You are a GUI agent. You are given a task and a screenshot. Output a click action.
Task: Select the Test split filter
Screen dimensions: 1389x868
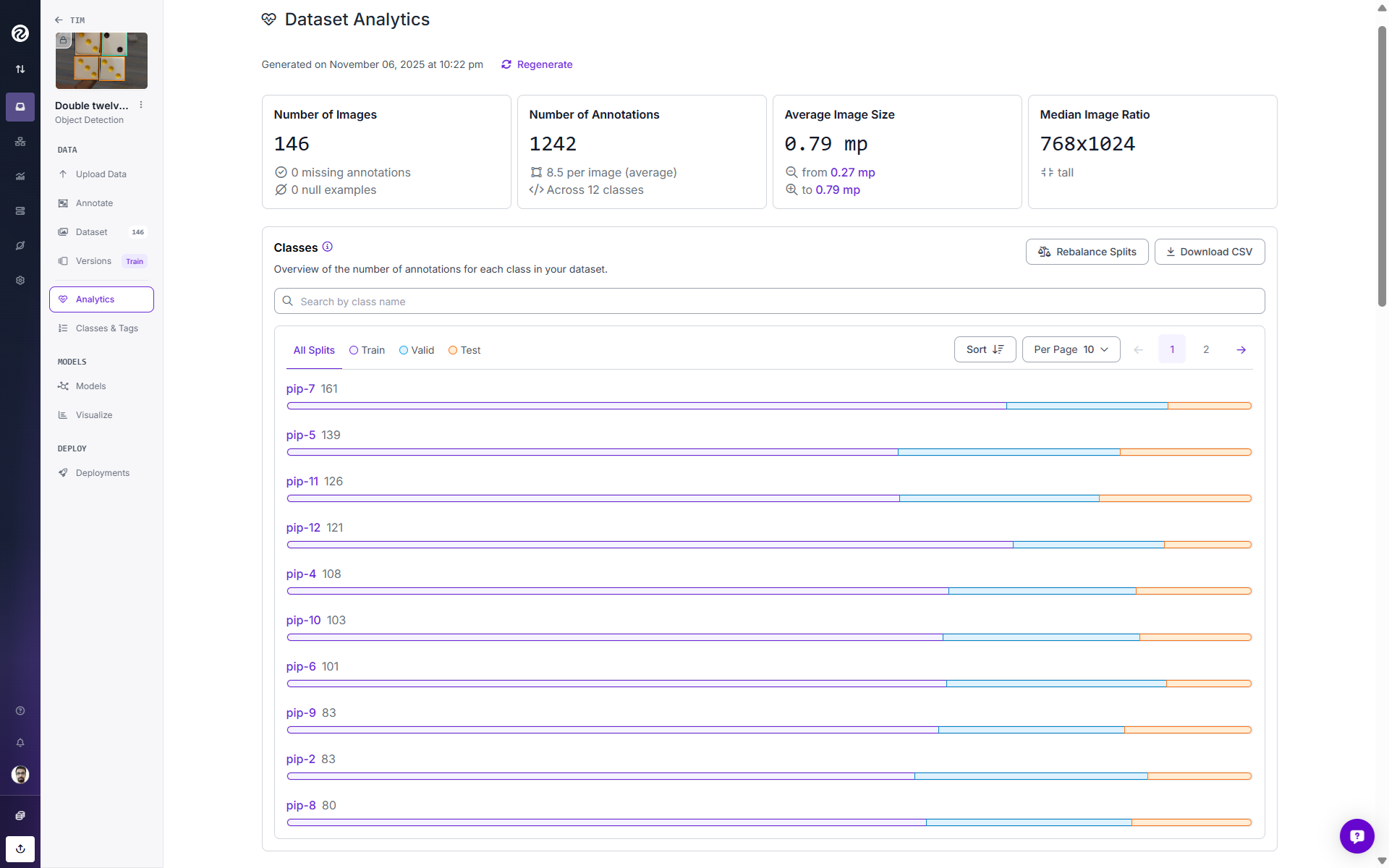click(x=464, y=350)
